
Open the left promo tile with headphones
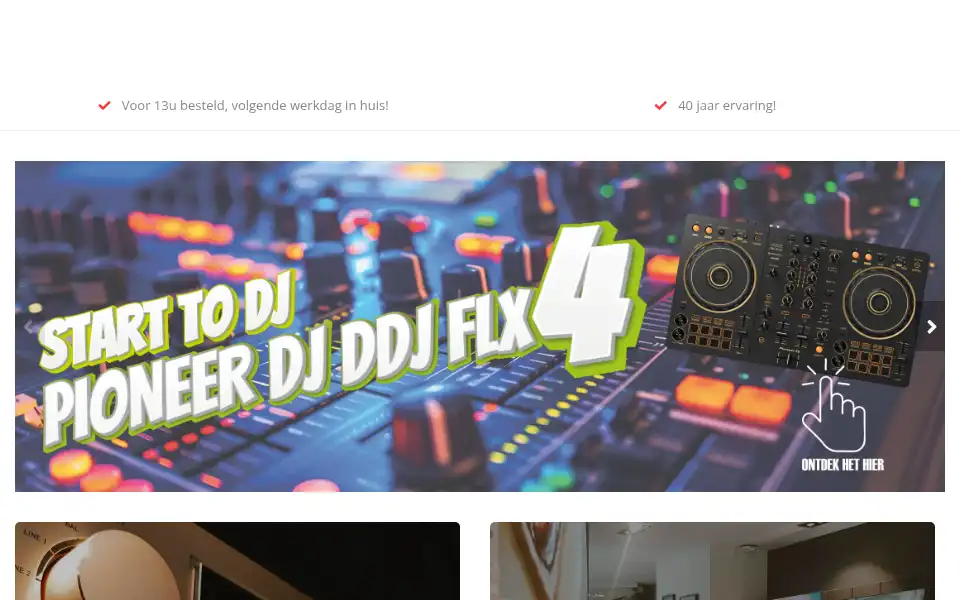pyautogui.click(x=238, y=561)
